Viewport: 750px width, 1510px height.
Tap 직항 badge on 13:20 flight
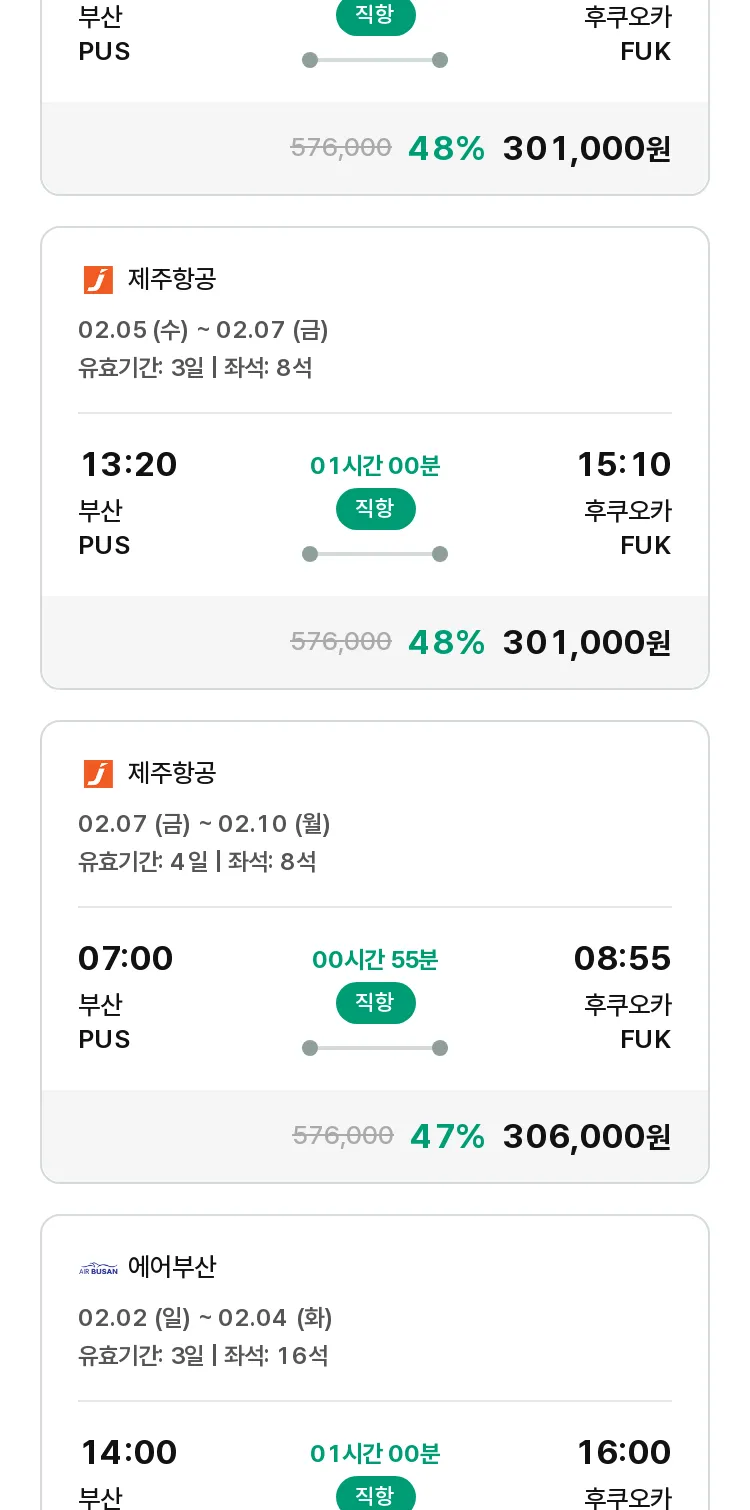tap(375, 509)
